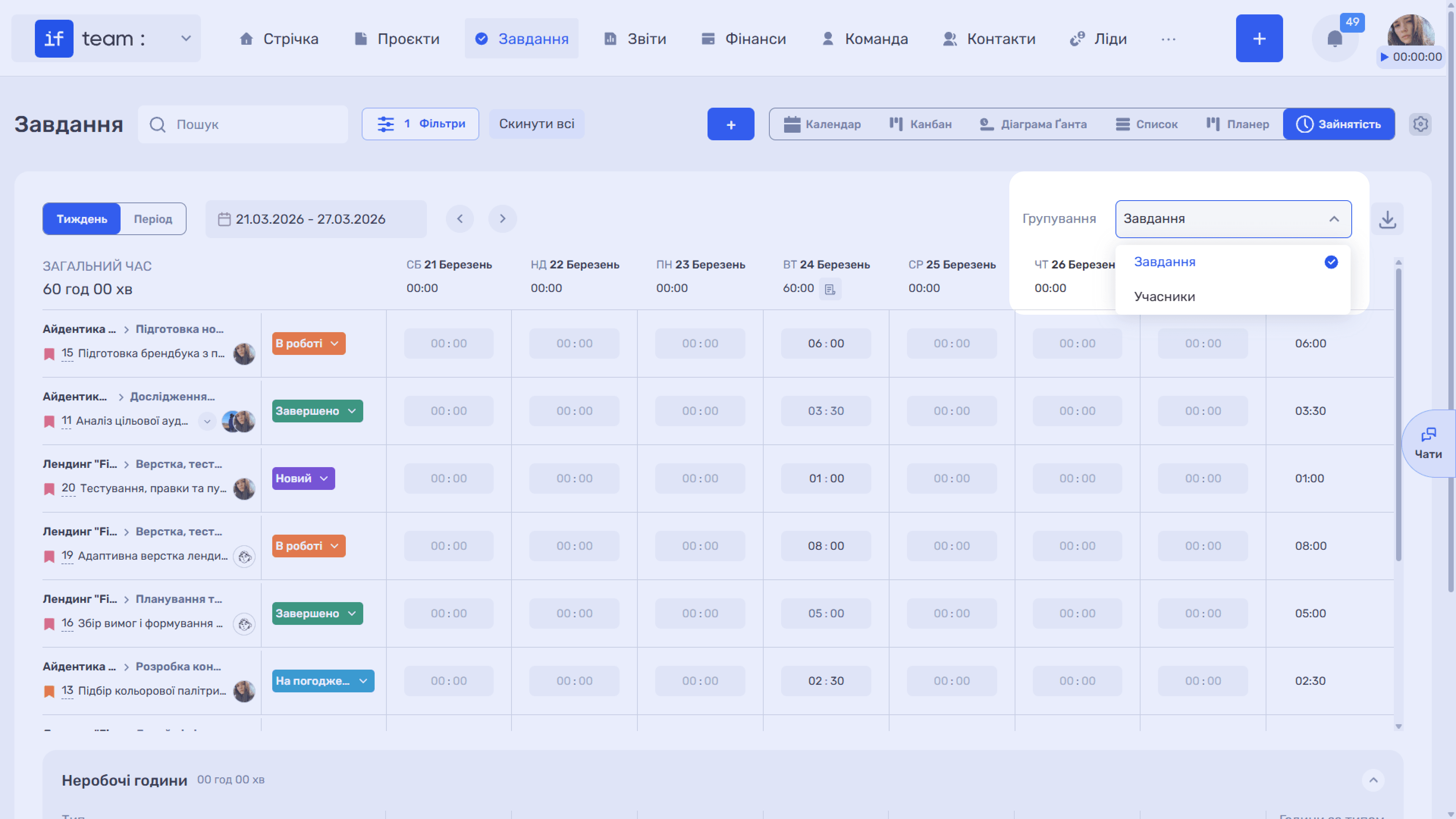Start the timer play button

pyautogui.click(x=1384, y=56)
